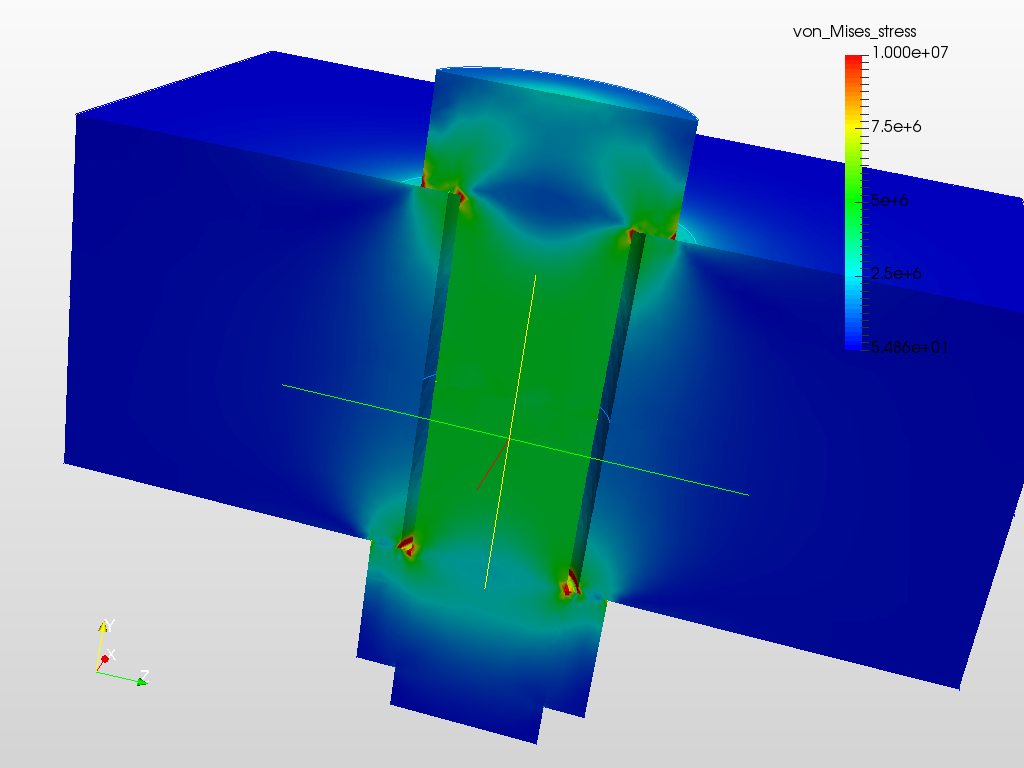
Task: Click the von_Mises_stress legend title
Action: coord(854,31)
